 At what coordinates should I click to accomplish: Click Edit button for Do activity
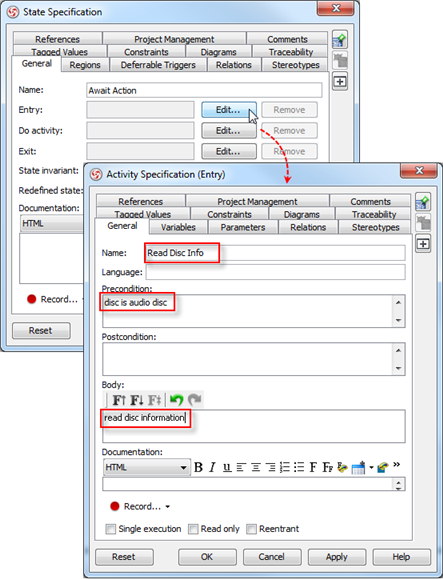pos(229,130)
